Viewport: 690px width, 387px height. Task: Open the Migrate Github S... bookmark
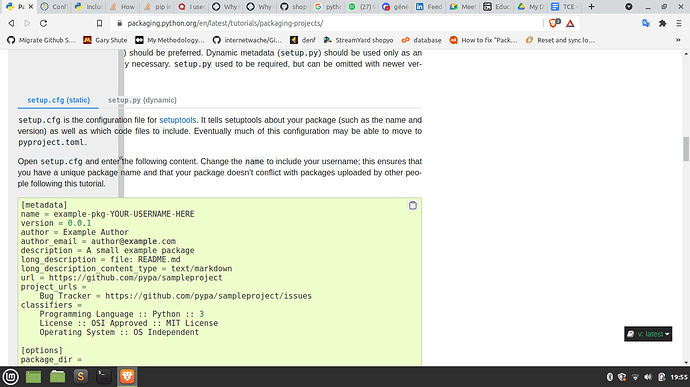[41, 40]
